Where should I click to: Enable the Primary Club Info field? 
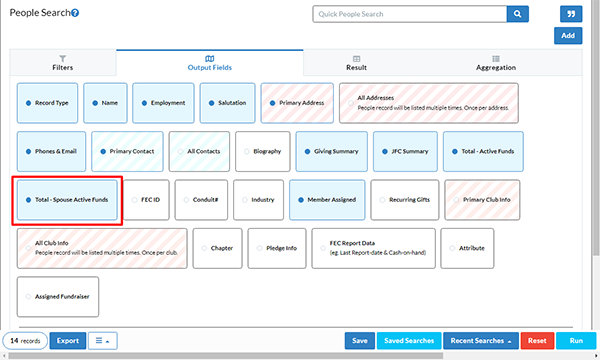tap(482, 200)
